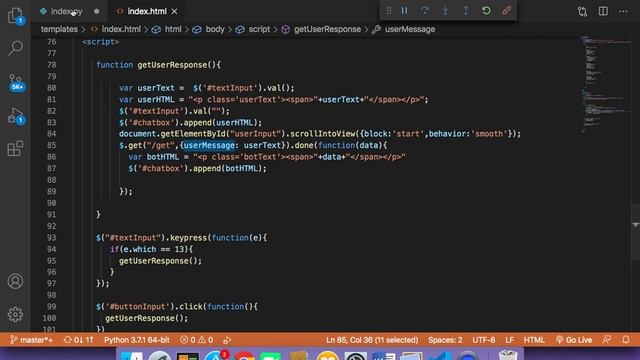Click the master*+ git branch indicator
Screen dimensions: 640x360
click(x=31, y=340)
